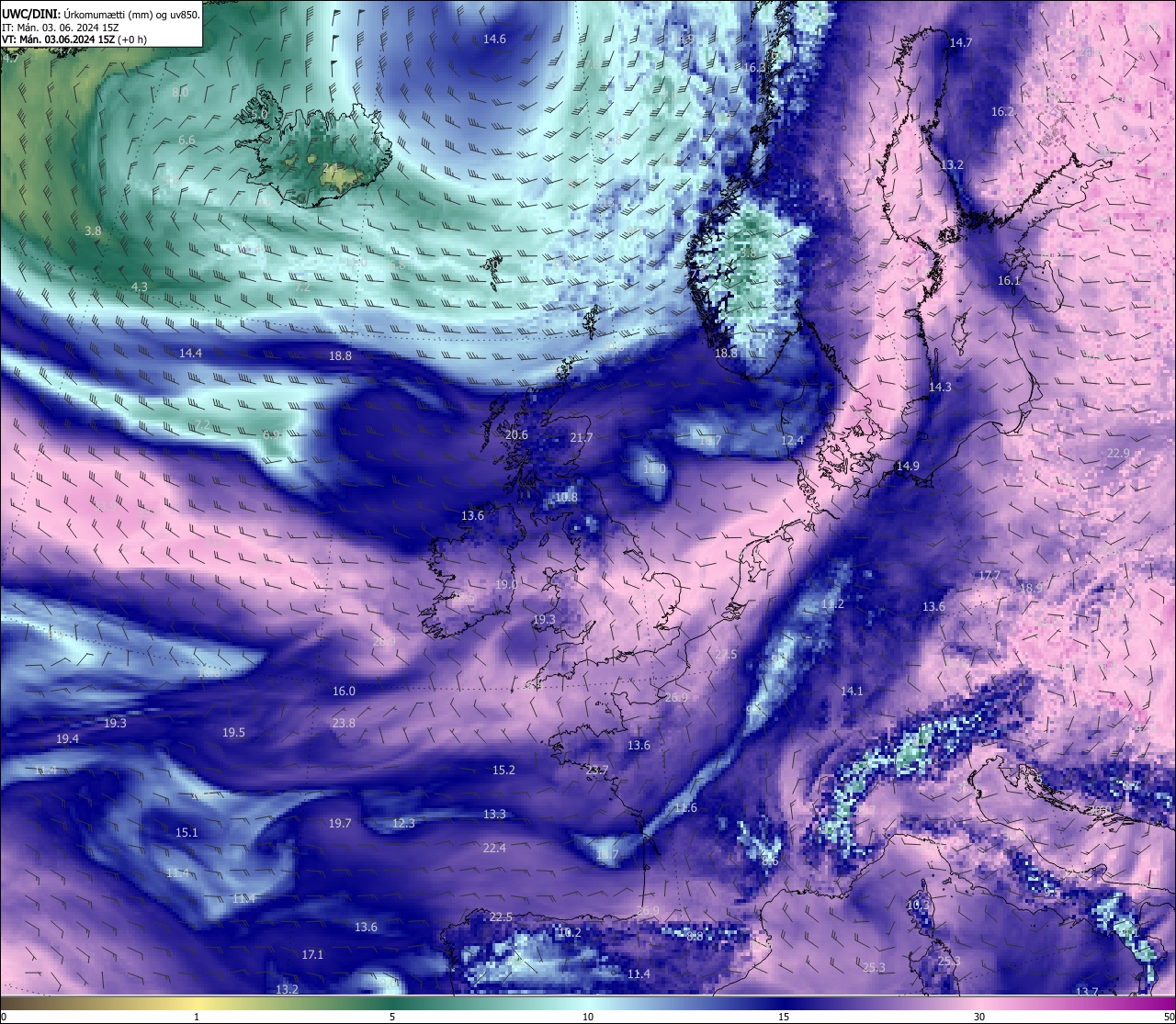Click the 13.7 value label
The width and height of the screenshot is (1176, 1024).
pos(1087,992)
